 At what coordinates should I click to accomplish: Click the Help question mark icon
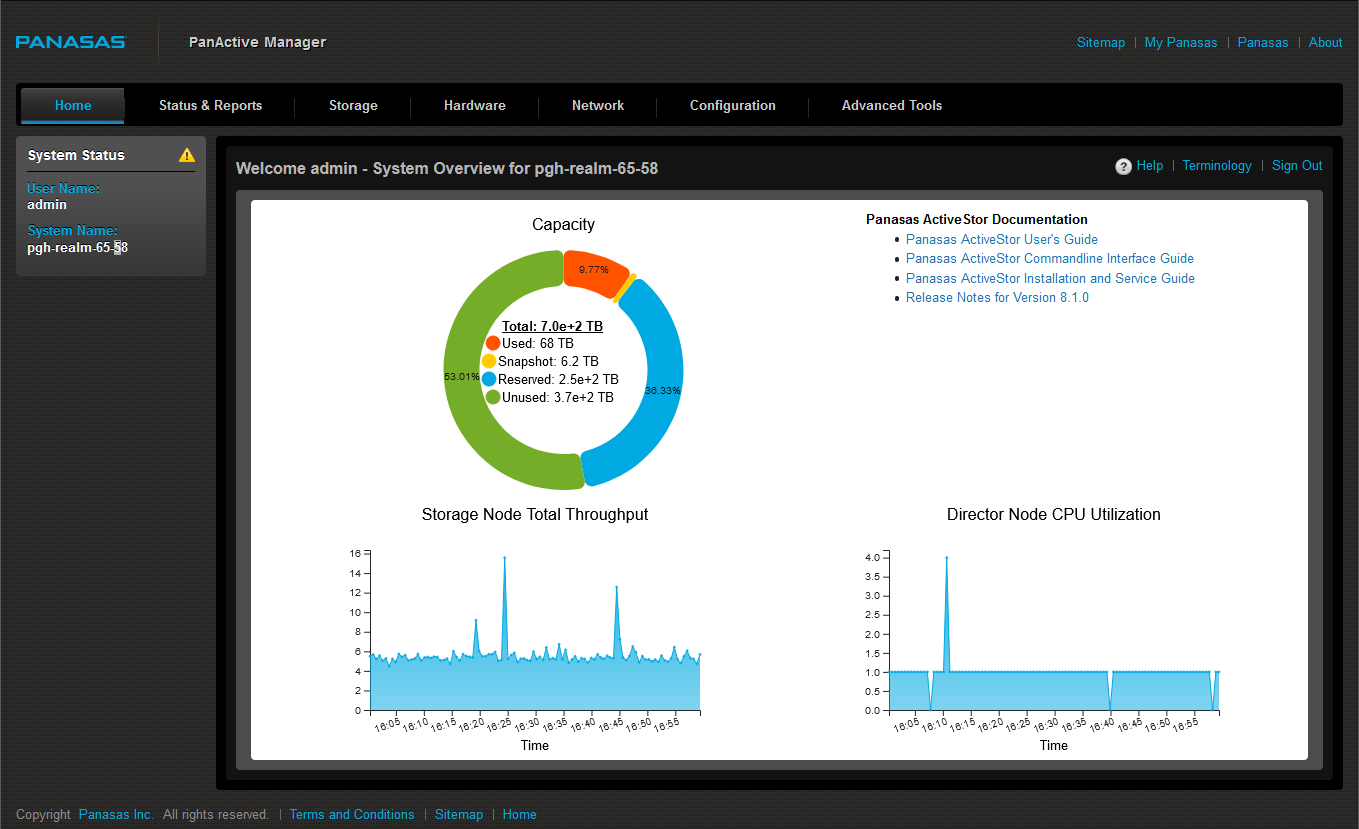(x=1124, y=166)
